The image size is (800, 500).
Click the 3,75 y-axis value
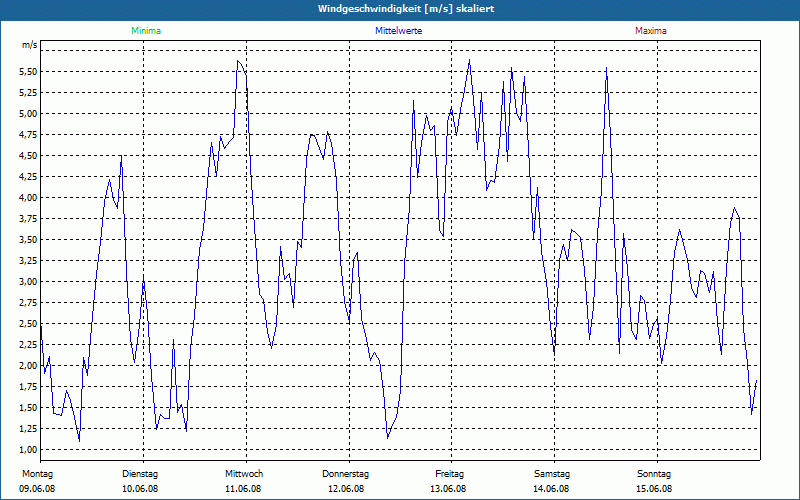29,219
